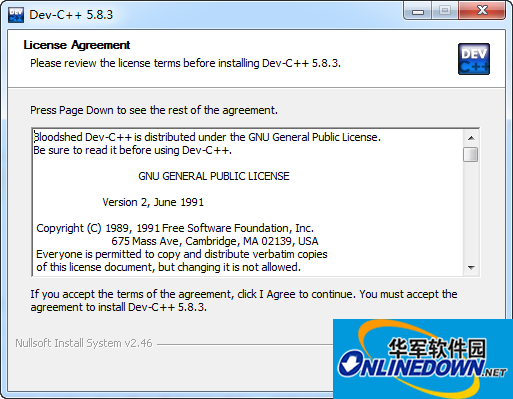Click the 'Please review the license terms' subtitle
Screen dimensions: 513x399
point(186,63)
